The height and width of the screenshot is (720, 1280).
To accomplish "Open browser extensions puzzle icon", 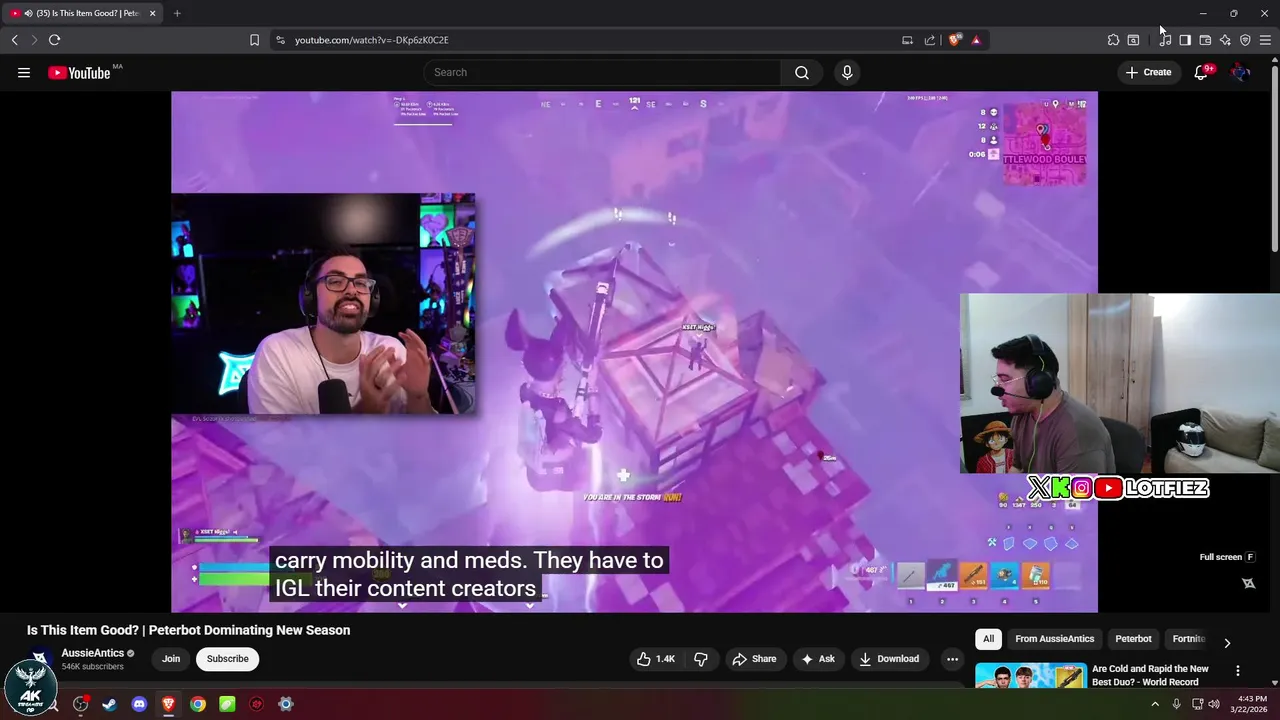I will pos(1113,40).
